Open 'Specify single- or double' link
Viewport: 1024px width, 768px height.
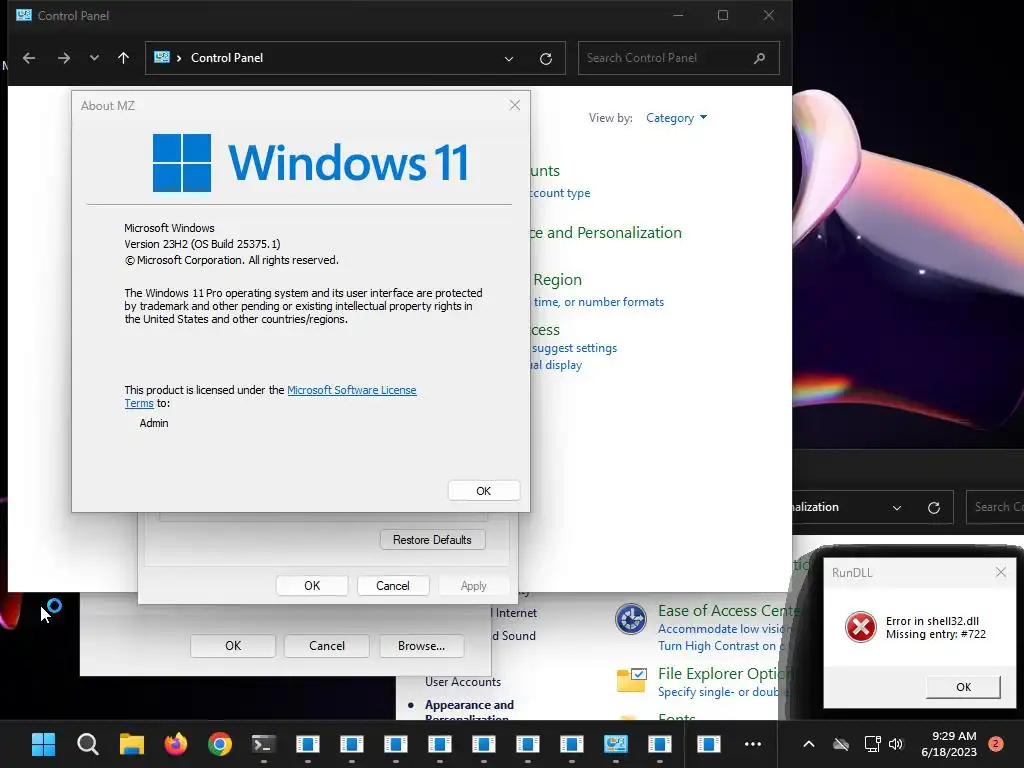click(x=722, y=692)
